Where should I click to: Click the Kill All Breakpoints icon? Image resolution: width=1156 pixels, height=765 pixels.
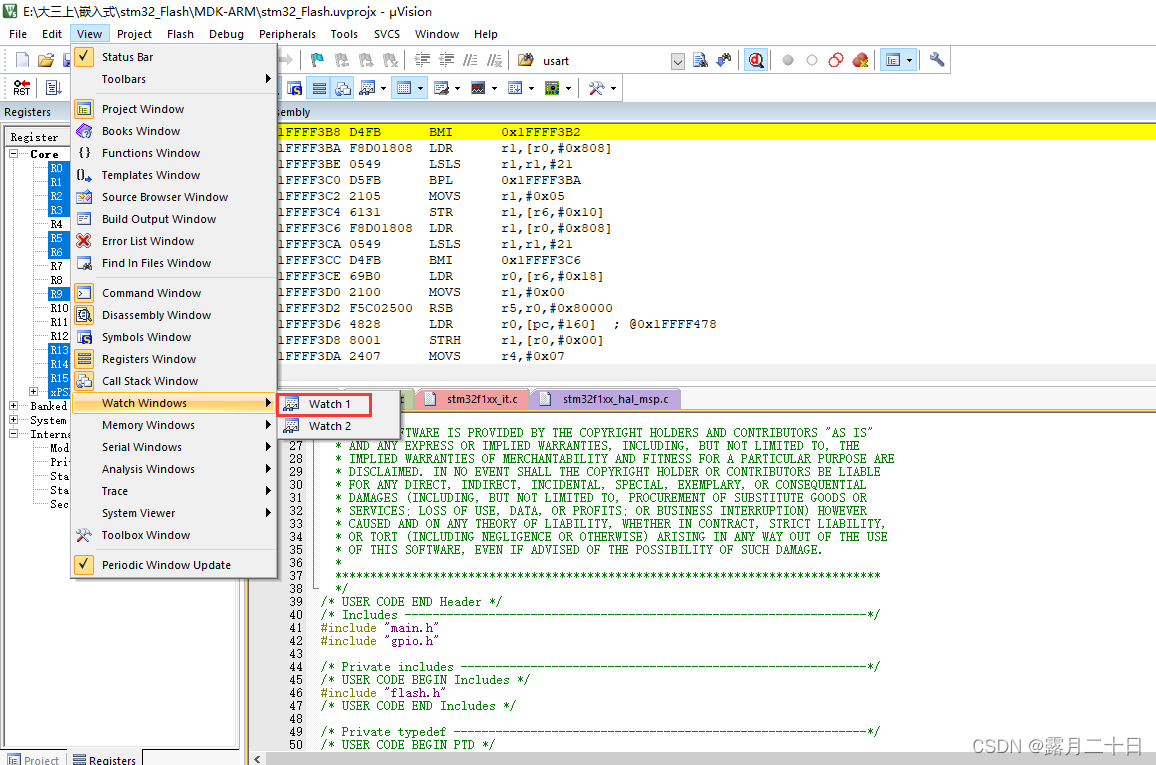coord(860,60)
